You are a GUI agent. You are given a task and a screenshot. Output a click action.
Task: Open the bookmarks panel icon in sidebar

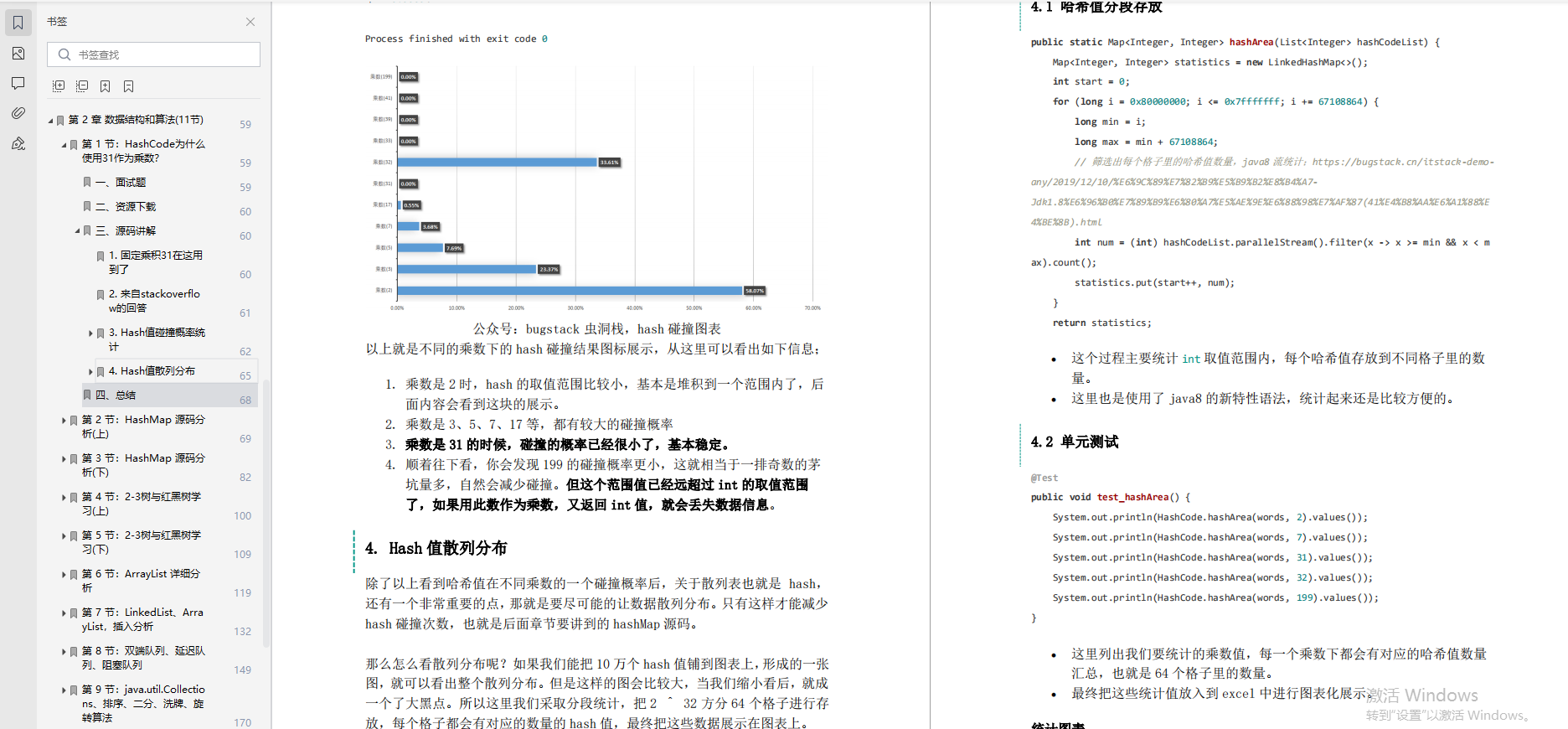(x=18, y=23)
